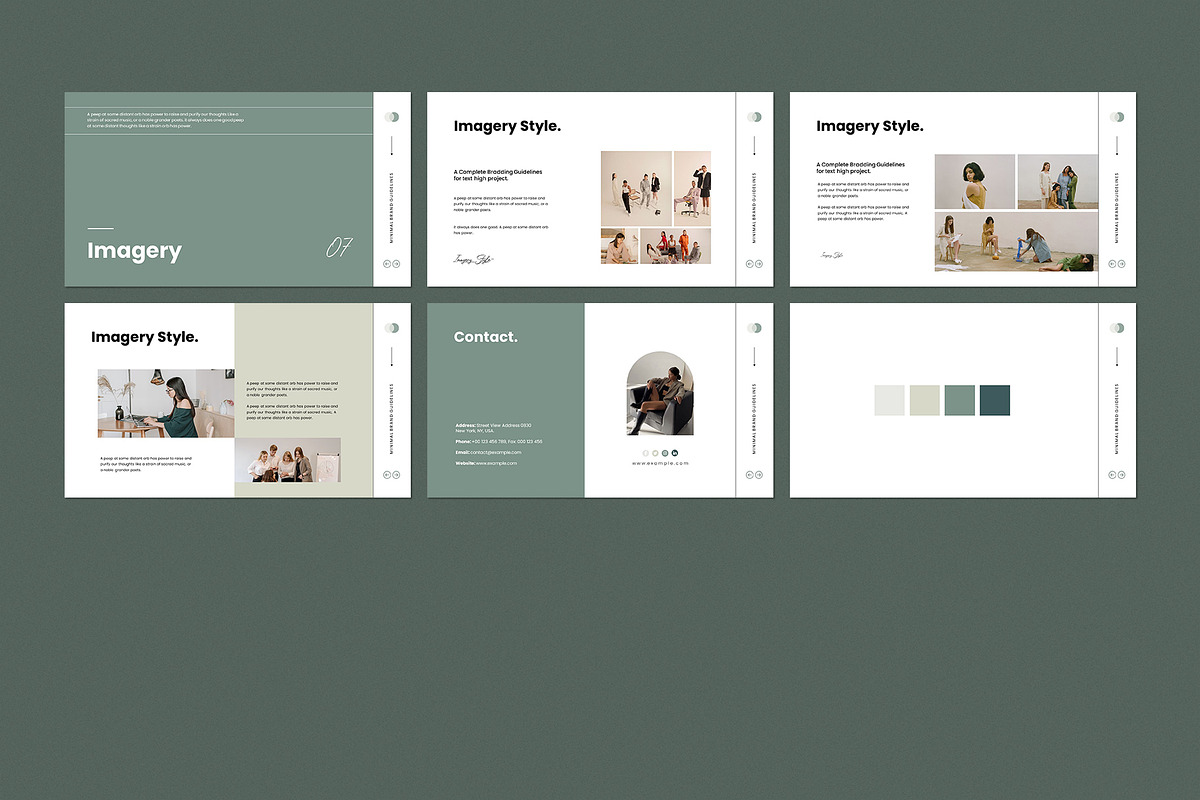
Task: Click overlapping circles logo on Contact slide
Action: 755,328
